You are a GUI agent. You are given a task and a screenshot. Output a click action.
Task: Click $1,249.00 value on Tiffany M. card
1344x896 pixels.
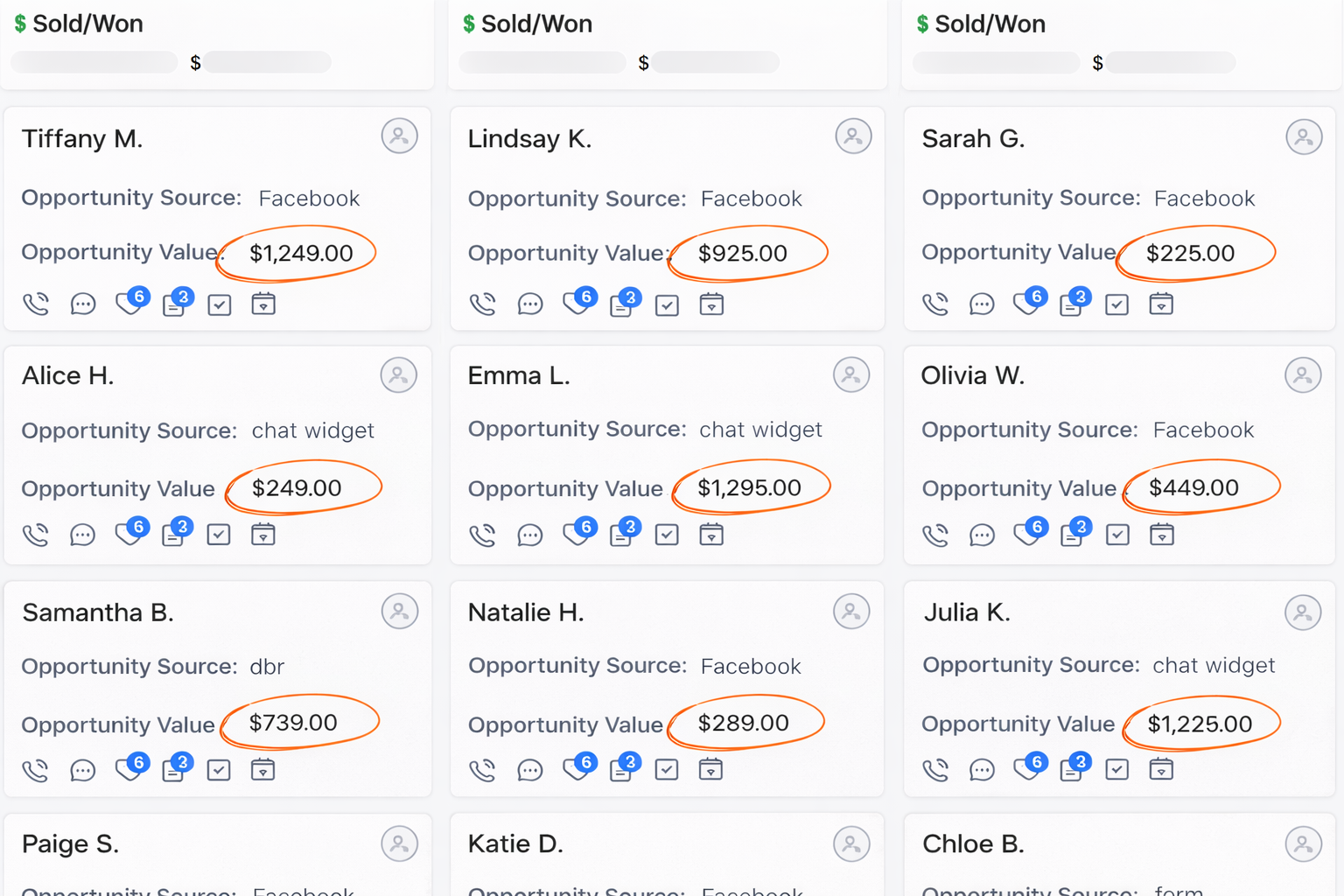[x=301, y=254]
